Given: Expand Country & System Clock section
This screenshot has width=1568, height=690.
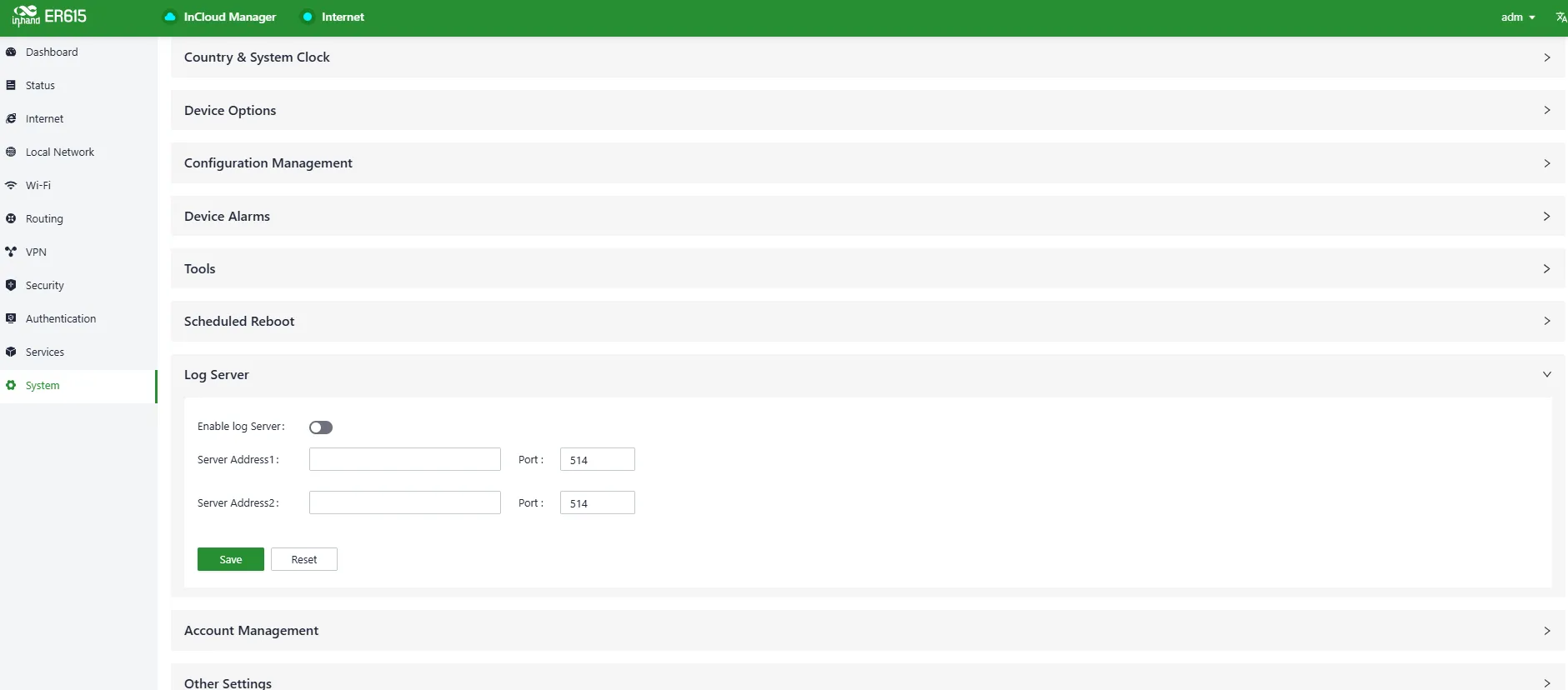Looking at the screenshot, I should tap(868, 57).
